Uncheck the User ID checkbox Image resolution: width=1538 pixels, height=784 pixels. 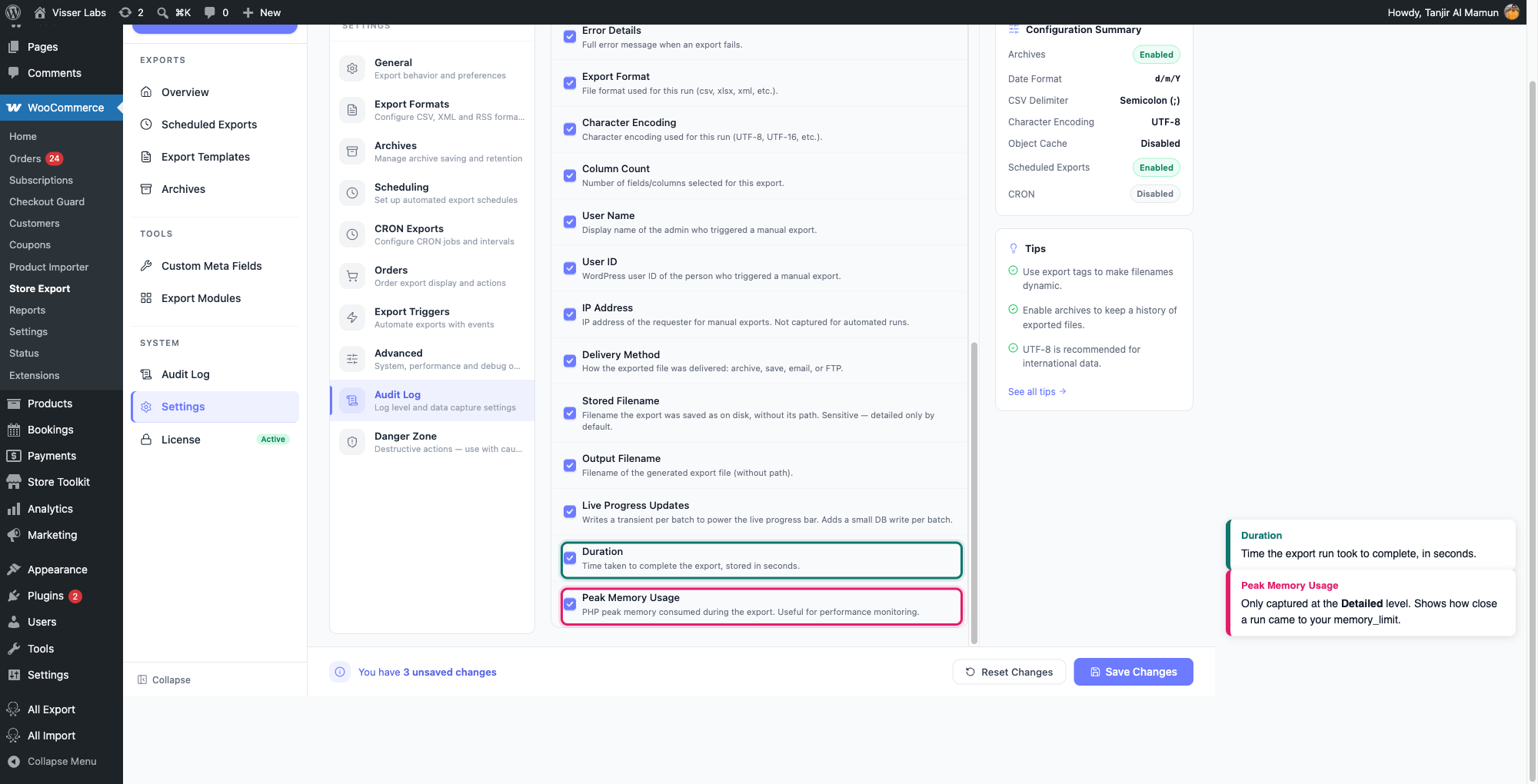point(570,268)
